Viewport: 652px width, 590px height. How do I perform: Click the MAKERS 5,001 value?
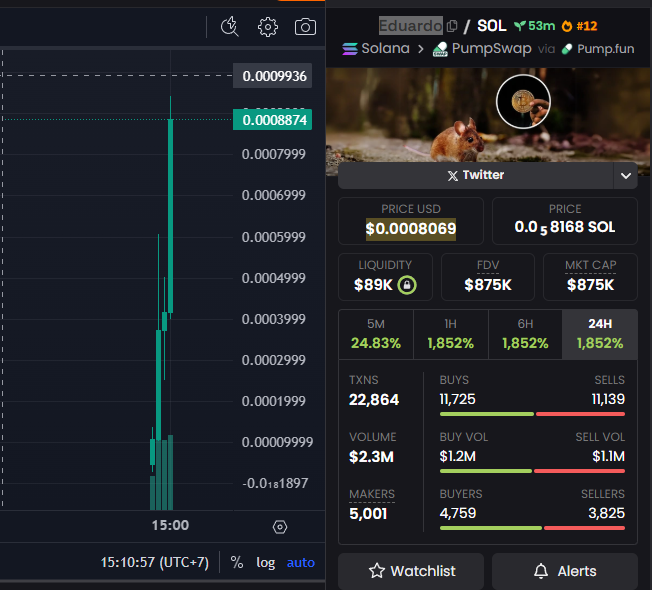368,514
